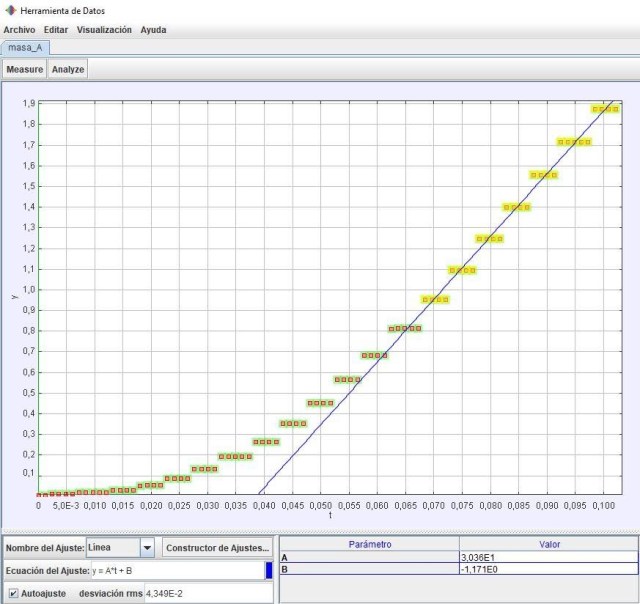Open the Constructor de Ajustes dialog
This screenshot has height=604, width=640.
218,548
